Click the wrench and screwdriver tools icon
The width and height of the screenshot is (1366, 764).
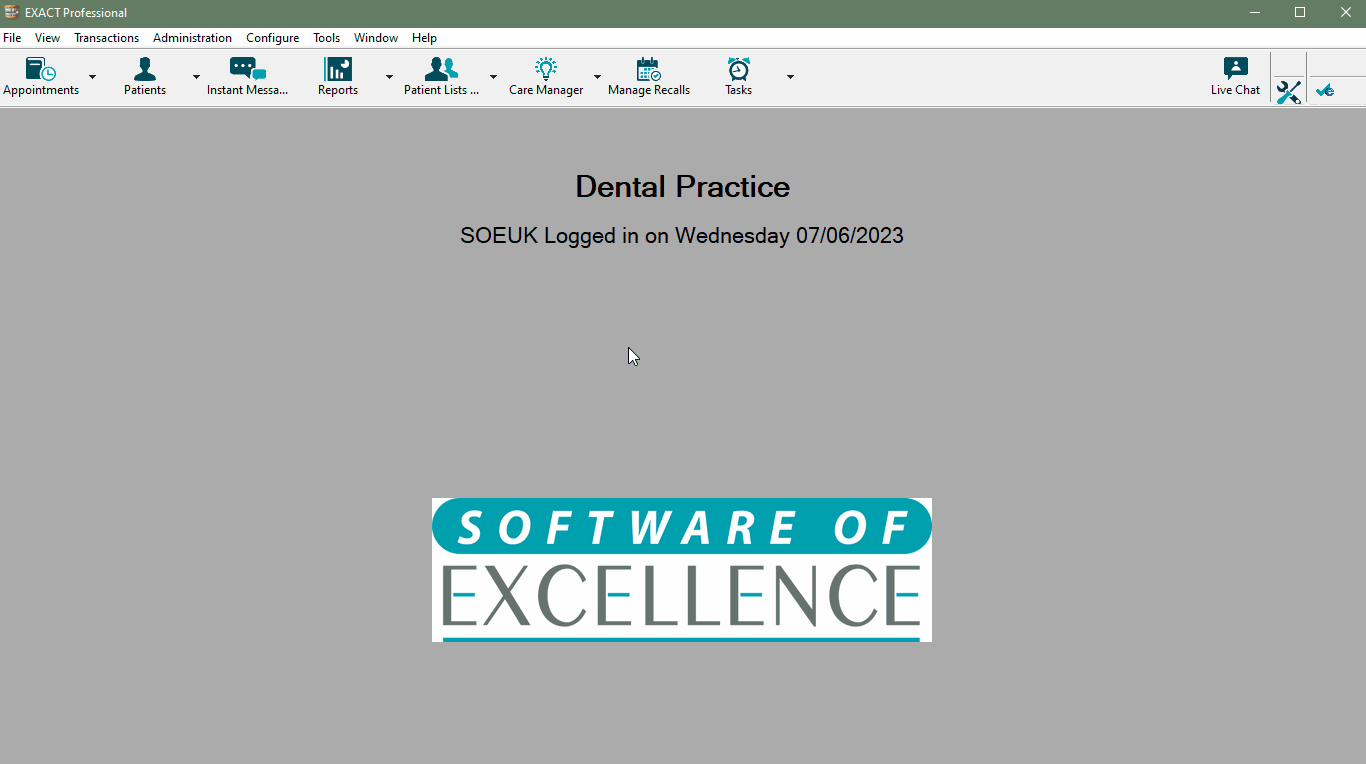click(x=1288, y=92)
